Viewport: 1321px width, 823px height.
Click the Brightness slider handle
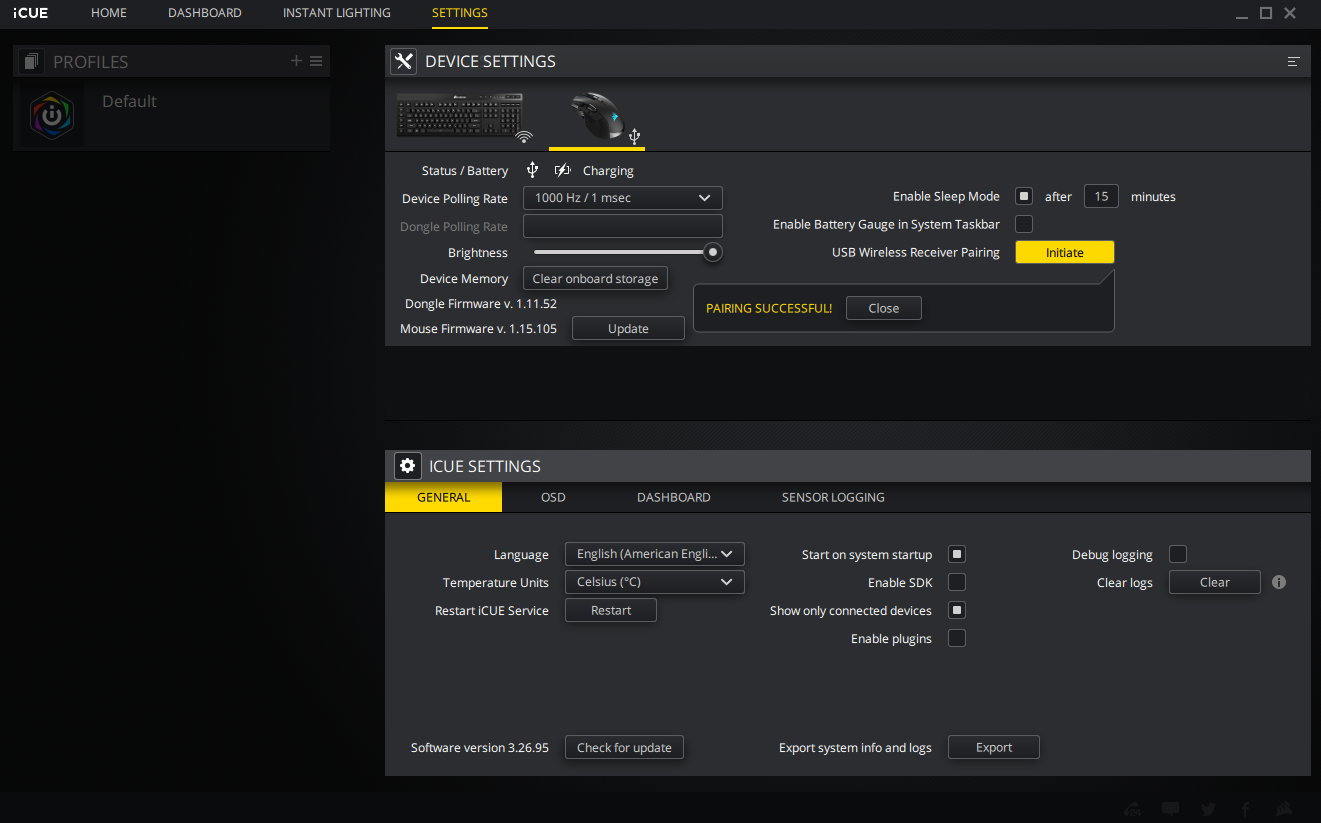(713, 252)
